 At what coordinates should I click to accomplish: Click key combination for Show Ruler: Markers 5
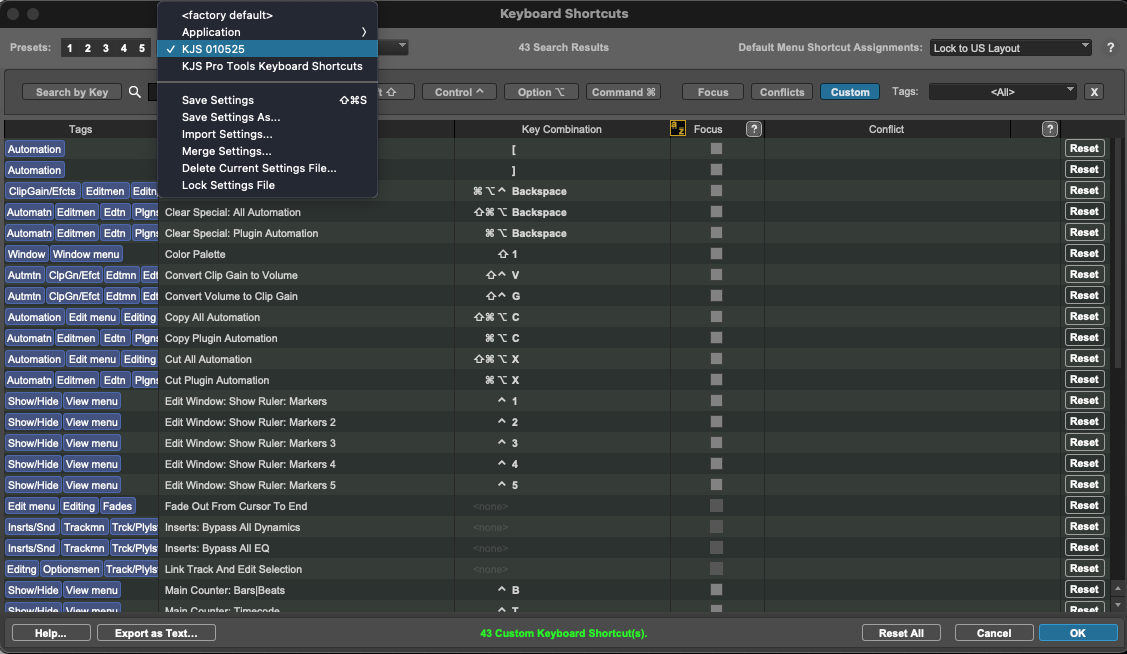click(507, 485)
